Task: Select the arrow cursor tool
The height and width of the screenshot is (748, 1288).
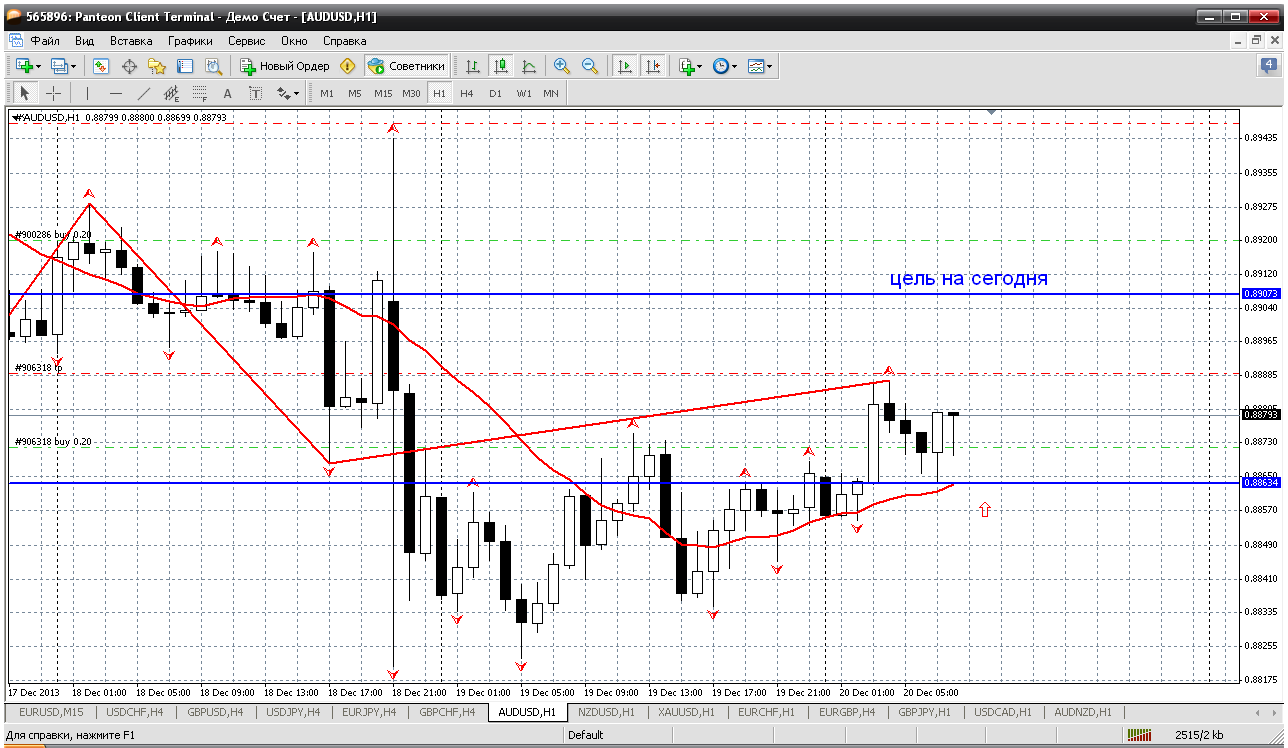Action: click(x=25, y=93)
